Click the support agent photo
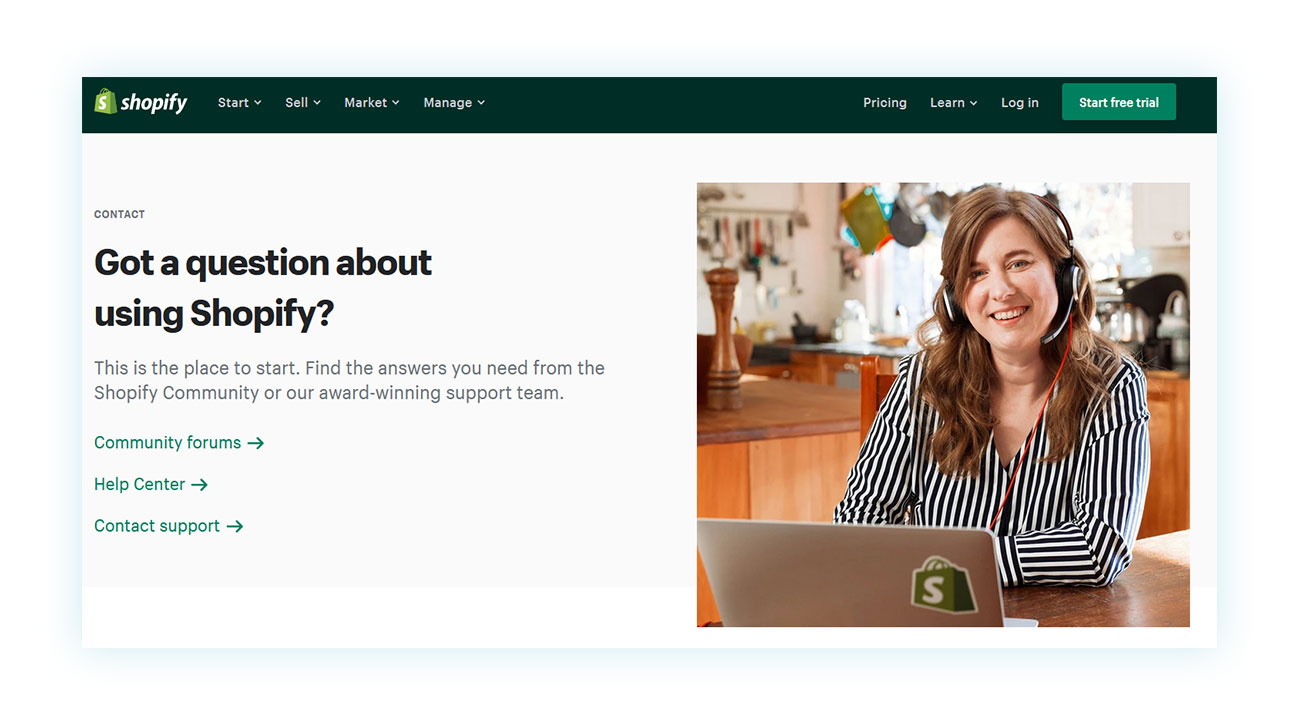Image resolution: width=1300 pixels, height=724 pixels. coord(943,405)
